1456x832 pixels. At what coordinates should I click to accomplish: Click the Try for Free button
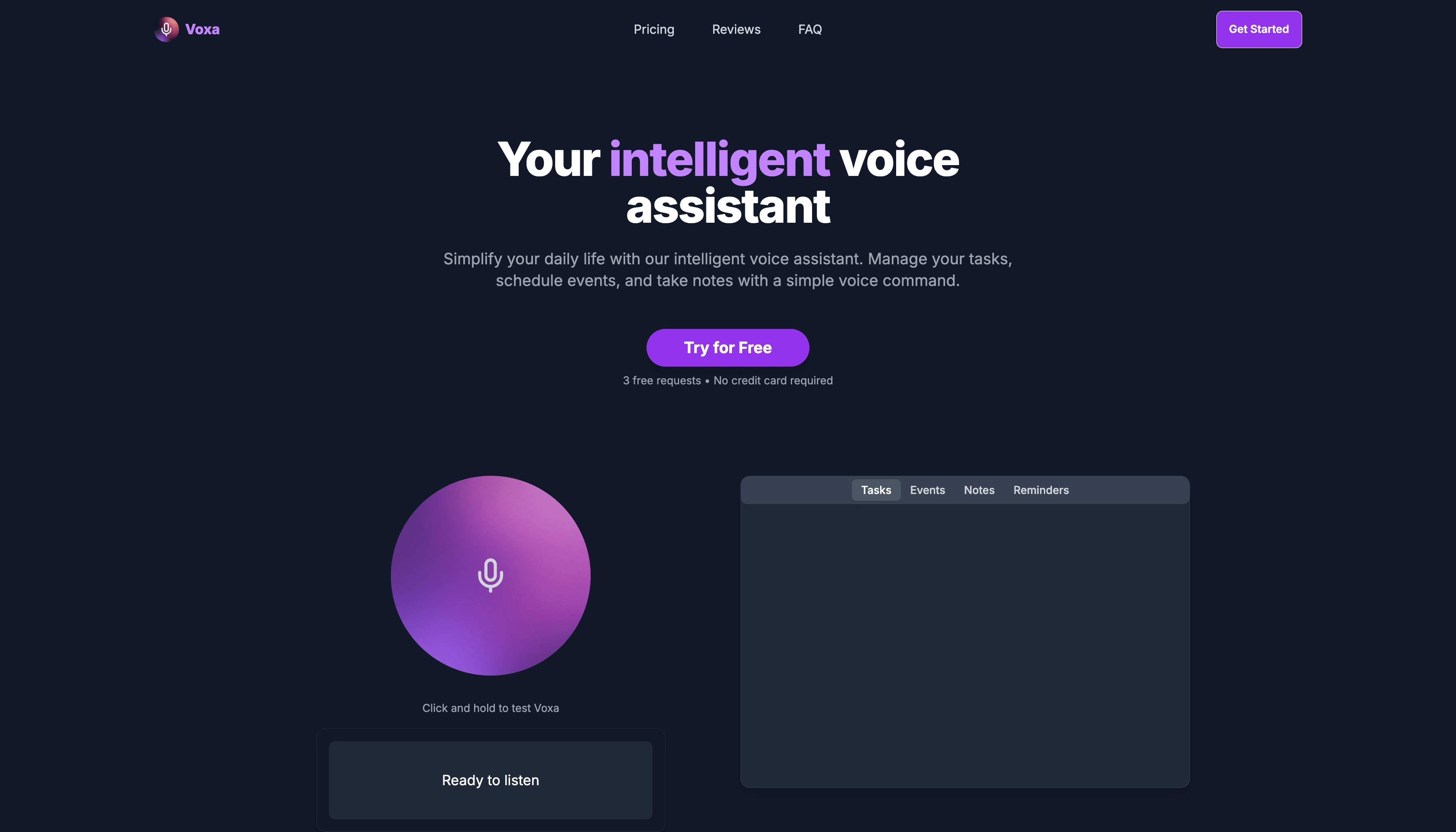[728, 347]
